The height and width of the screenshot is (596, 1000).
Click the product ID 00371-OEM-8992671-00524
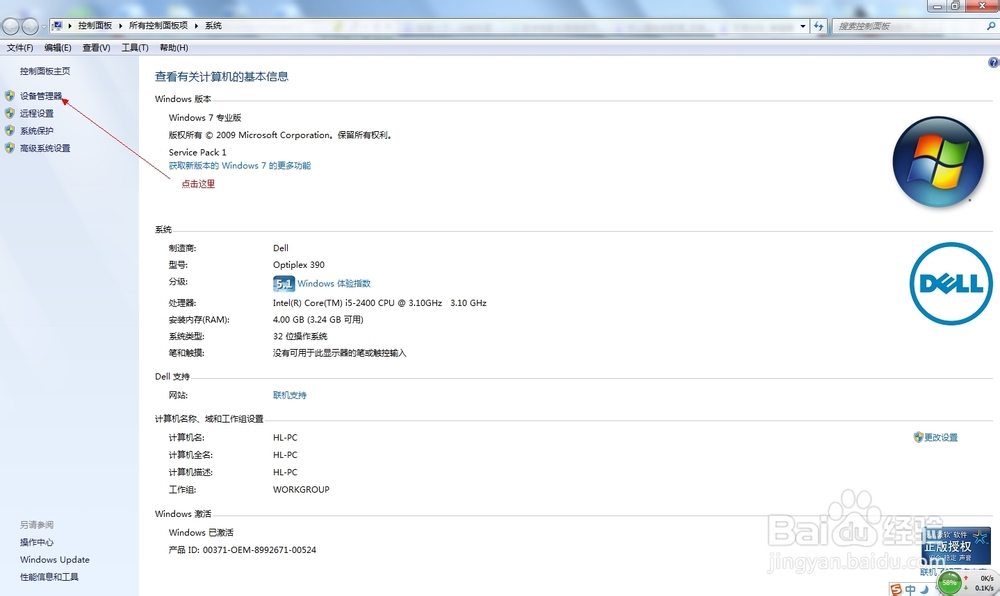click(260, 550)
